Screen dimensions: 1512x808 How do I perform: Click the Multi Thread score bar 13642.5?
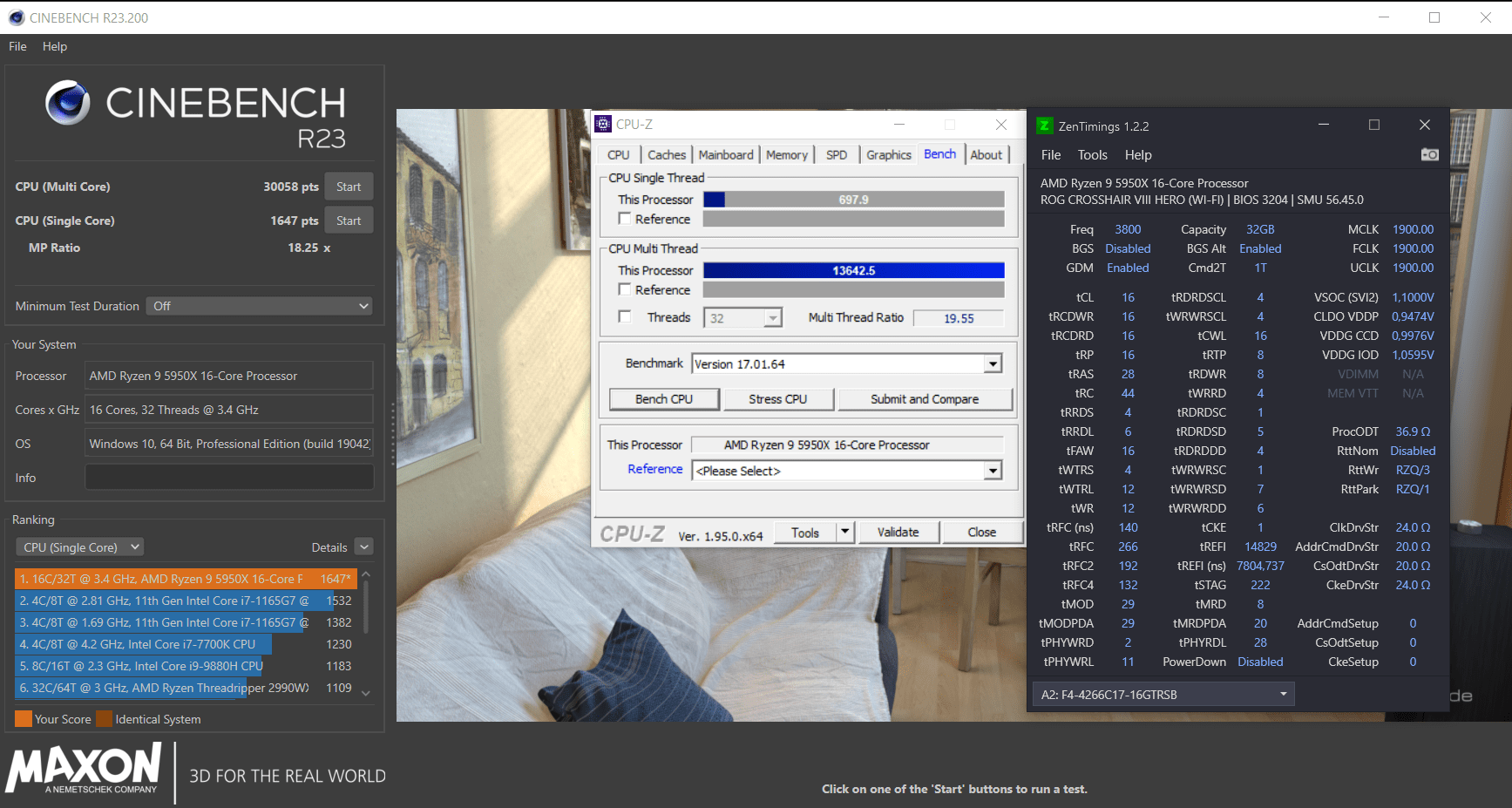[x=854, y=270]
